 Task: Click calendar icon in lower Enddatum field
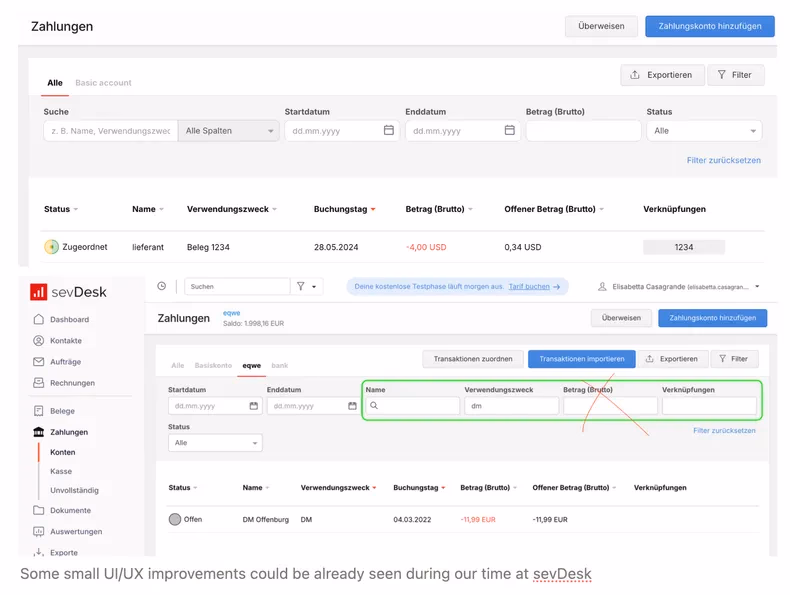352,406
